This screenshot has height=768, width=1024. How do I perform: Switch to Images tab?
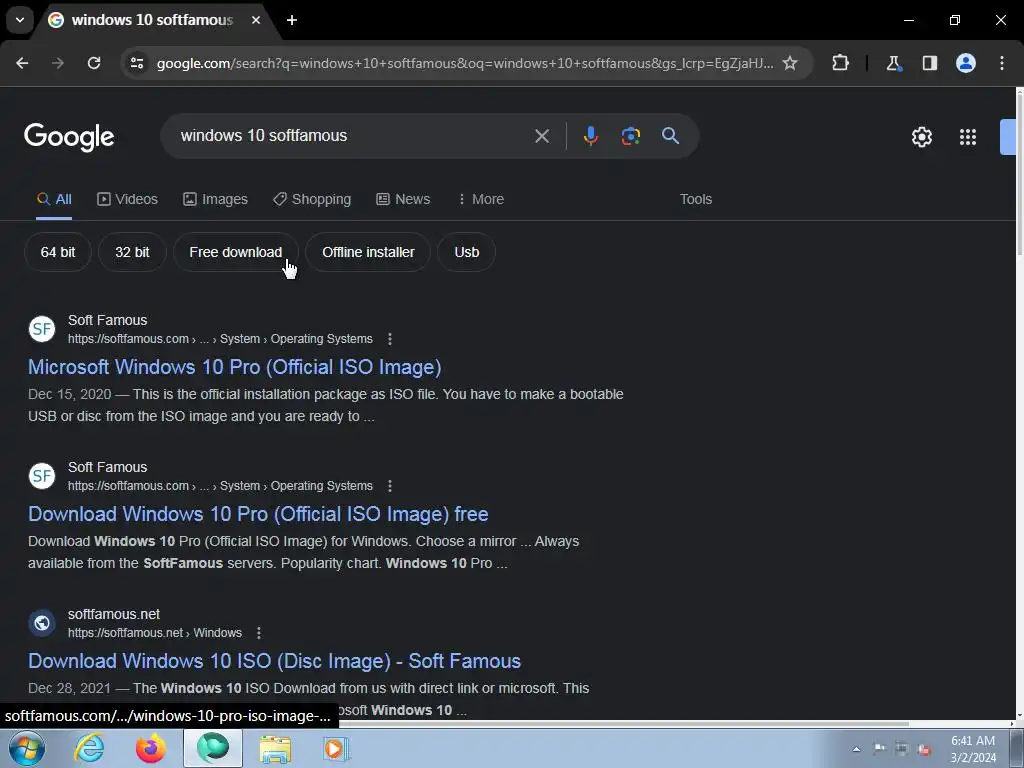(216, 199)
